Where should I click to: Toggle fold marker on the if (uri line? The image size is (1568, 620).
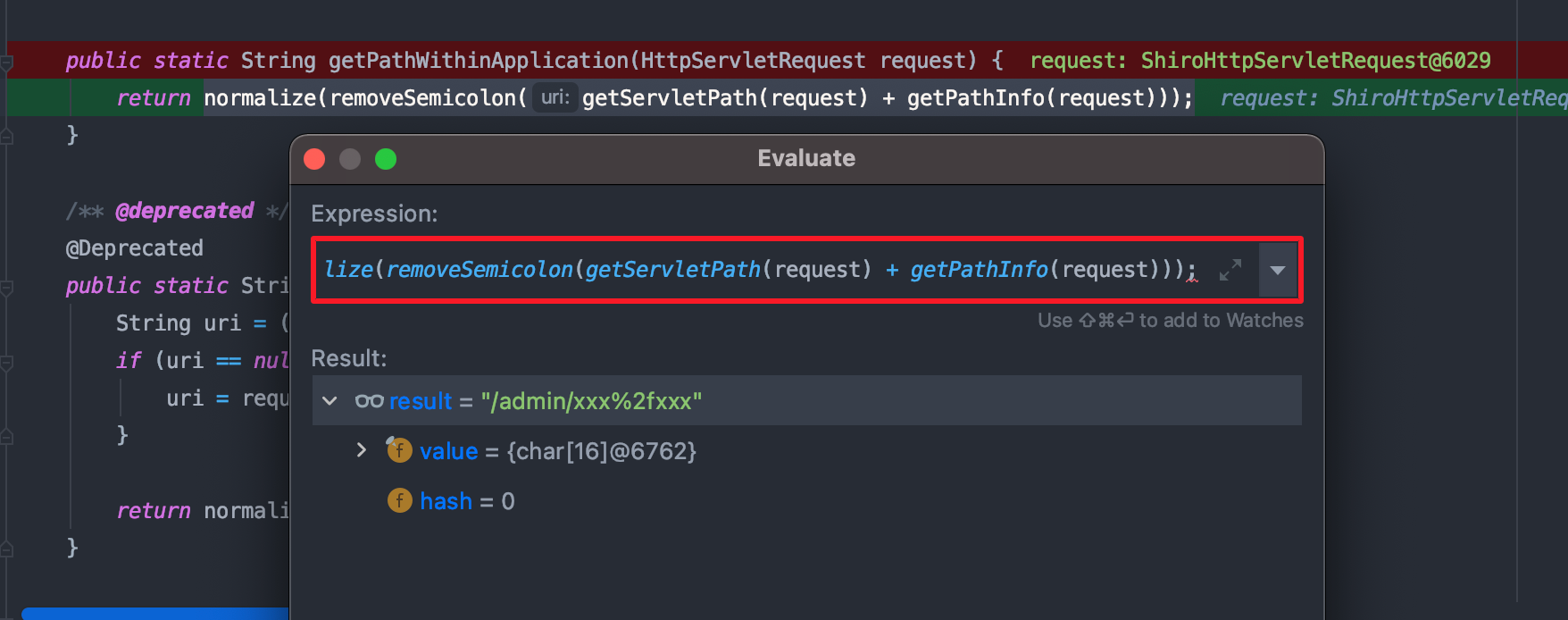(x=6, y=363)
